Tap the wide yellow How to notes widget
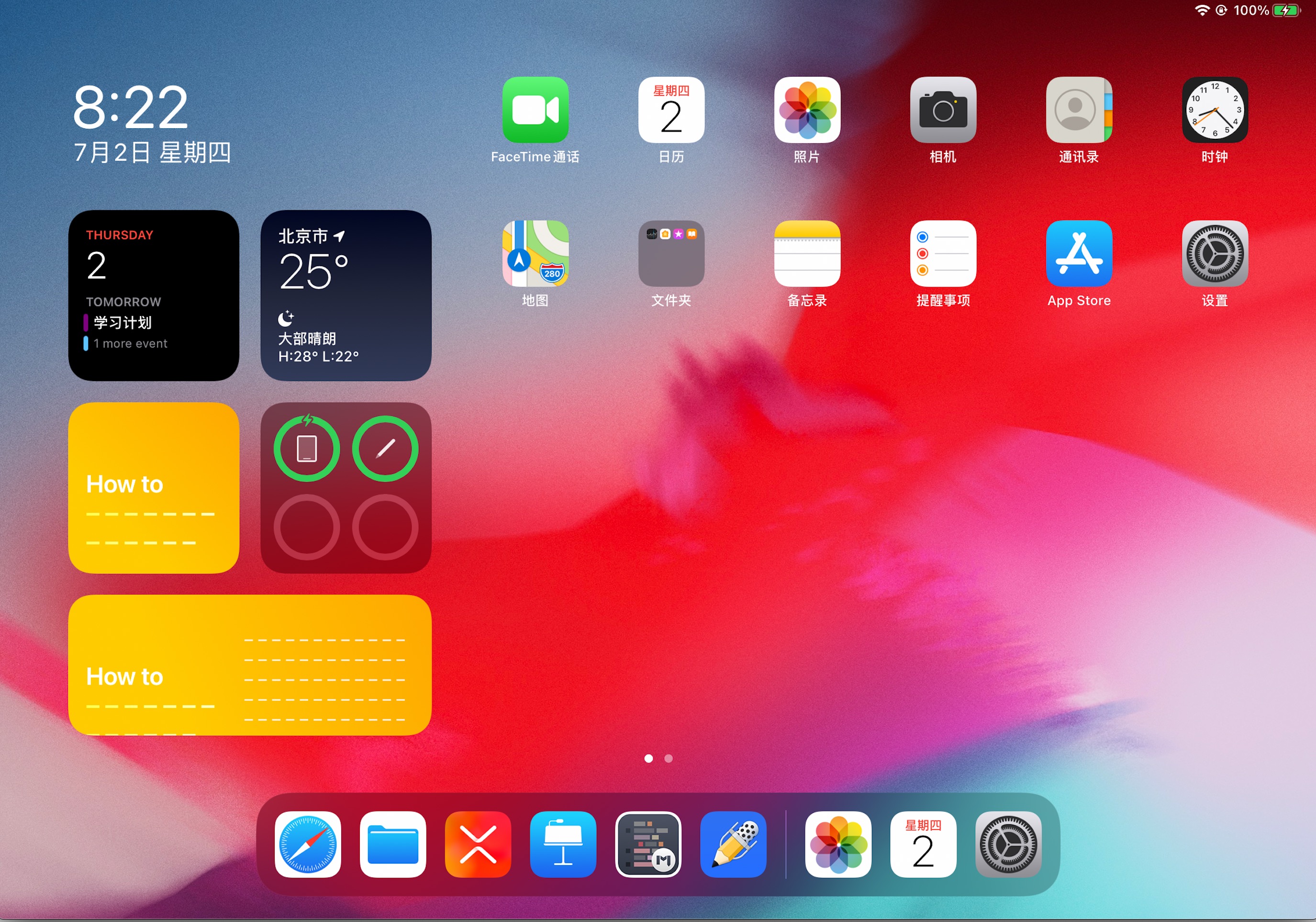 tap(249, 664)
